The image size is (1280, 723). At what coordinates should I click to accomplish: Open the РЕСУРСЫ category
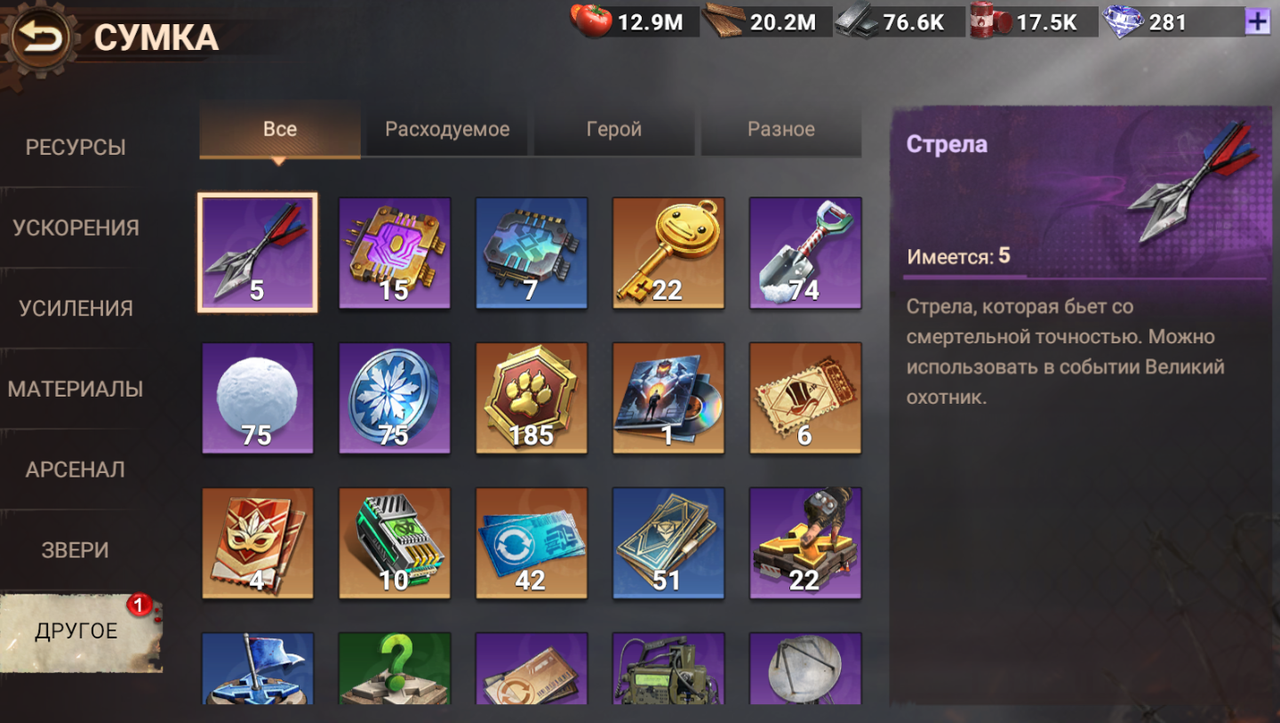(x=76, y=148)
